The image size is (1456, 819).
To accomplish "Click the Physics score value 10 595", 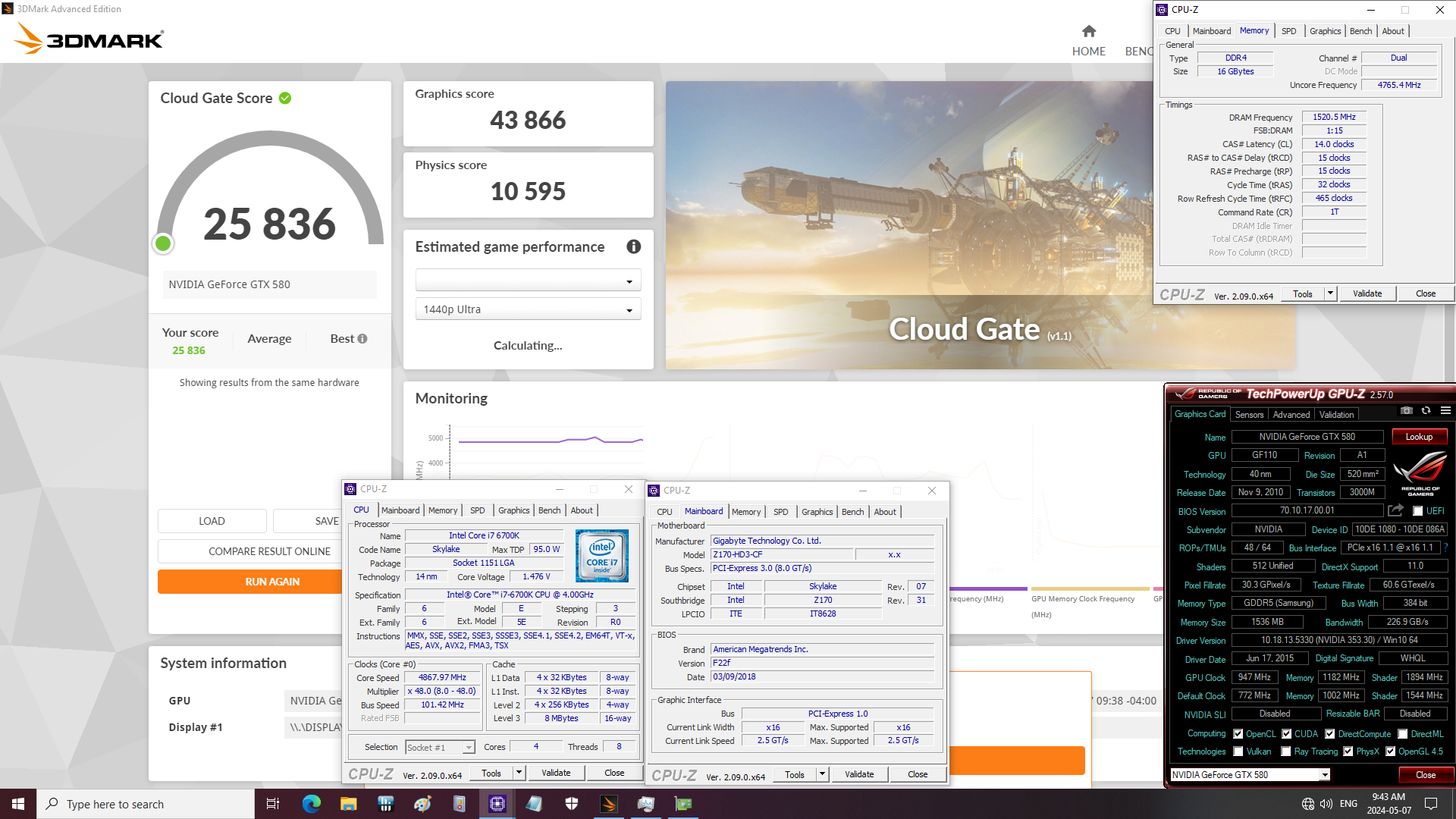I will tap(528, 191).
